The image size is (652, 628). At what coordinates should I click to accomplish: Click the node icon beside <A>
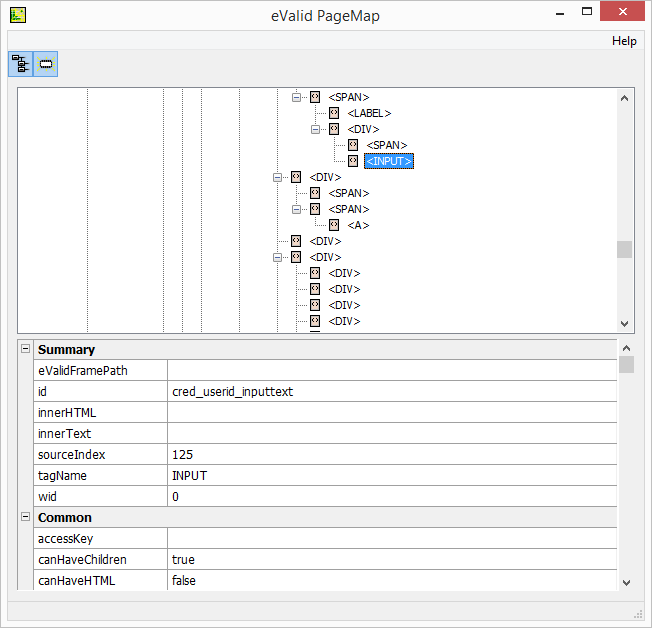pyautogui.click(x=334, y=225)
